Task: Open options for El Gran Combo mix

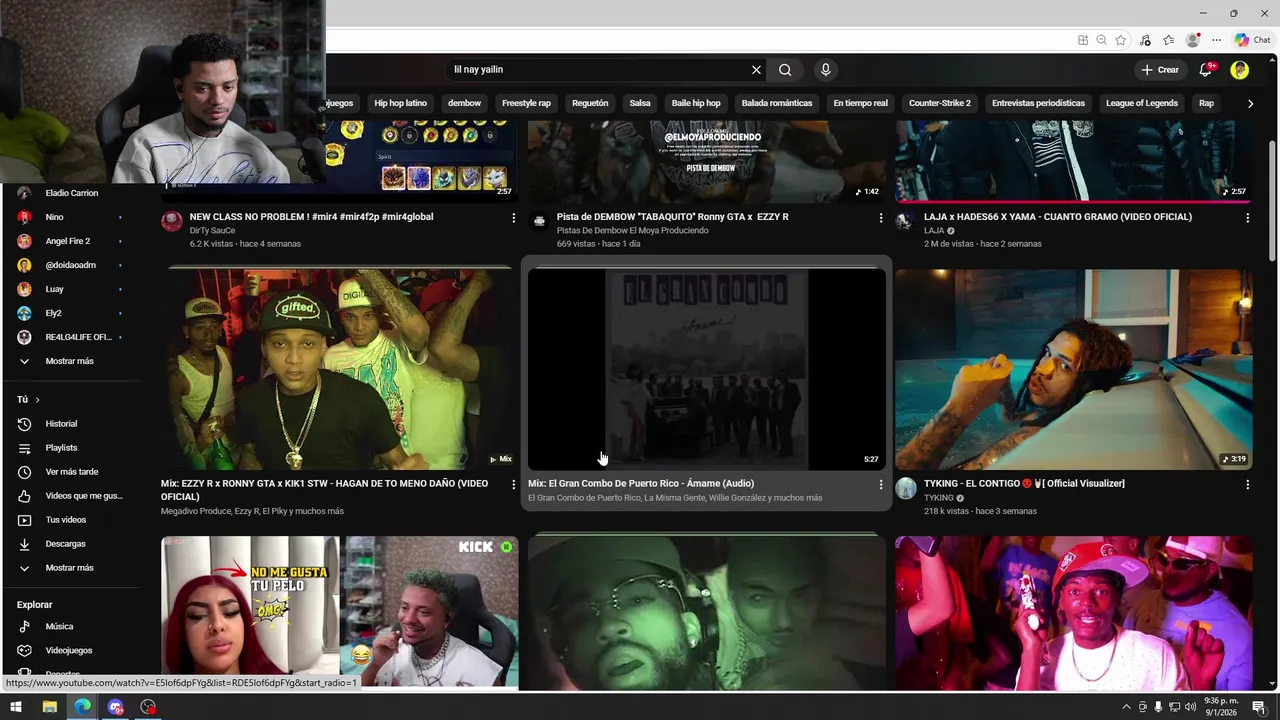Action: (x=881, y=485)
